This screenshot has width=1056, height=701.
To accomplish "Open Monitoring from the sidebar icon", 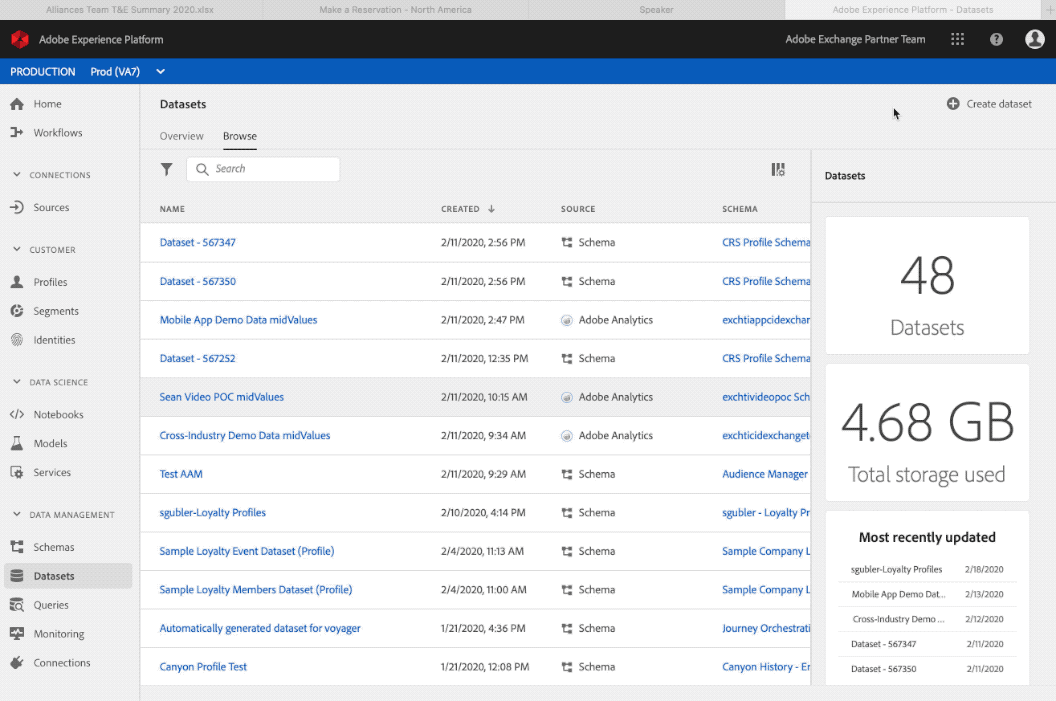I will (17, 633).
